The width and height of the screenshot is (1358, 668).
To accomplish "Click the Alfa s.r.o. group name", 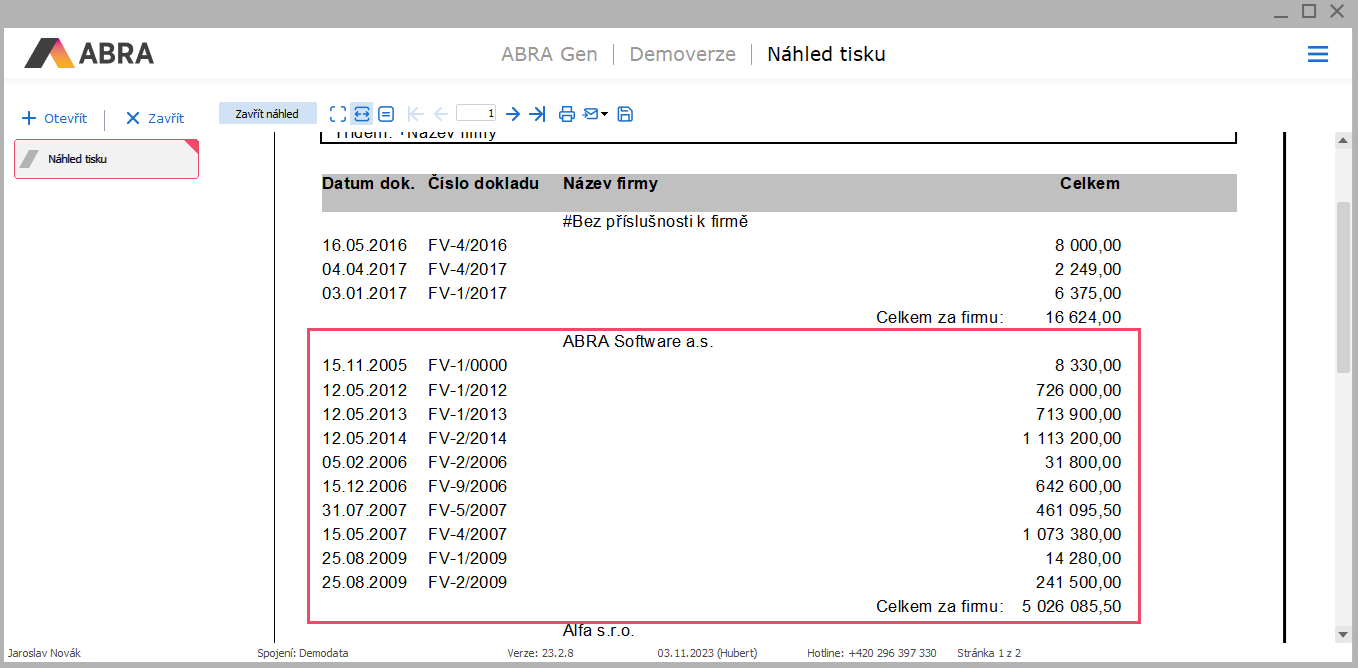I will click(x=599, y=630).
